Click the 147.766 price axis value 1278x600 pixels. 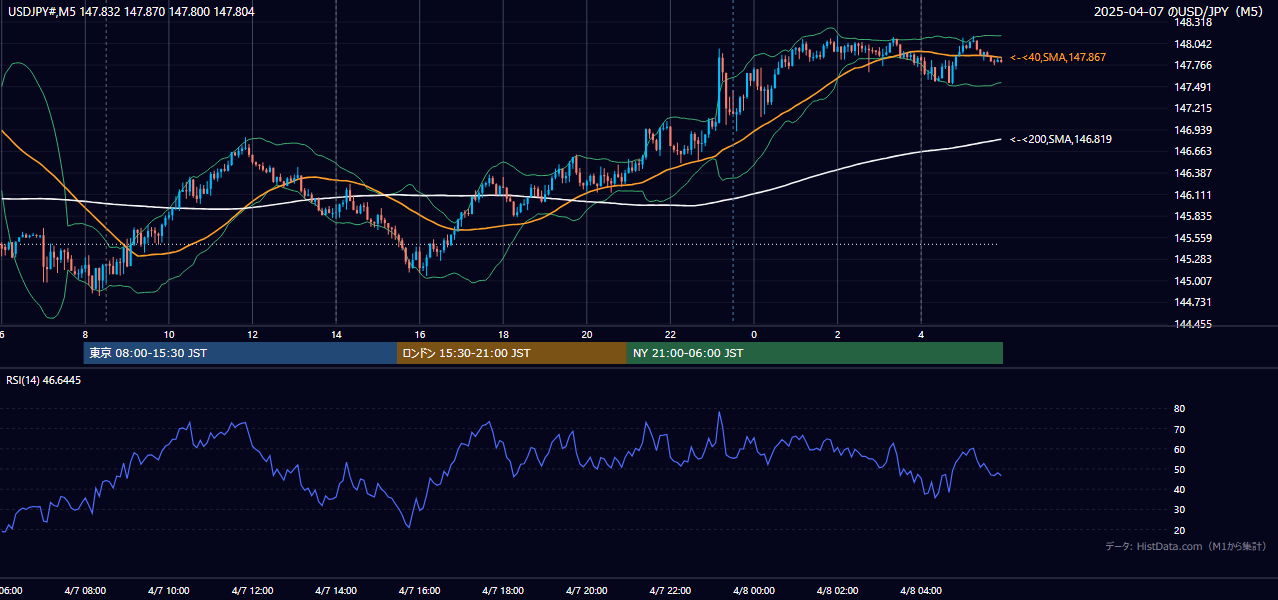tap(1193, 65)
